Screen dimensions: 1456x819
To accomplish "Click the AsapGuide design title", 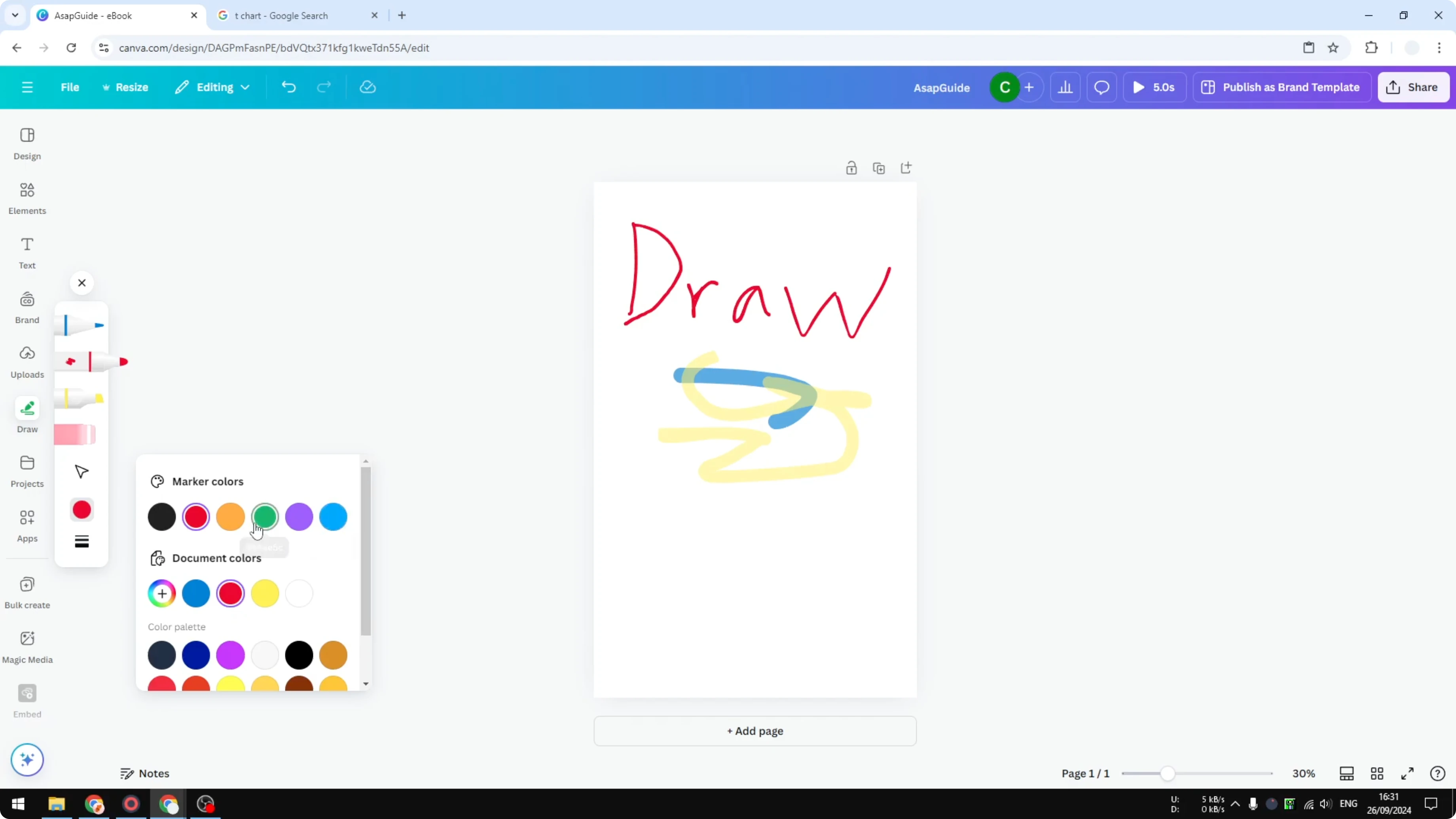I will (x=942, y=87).
